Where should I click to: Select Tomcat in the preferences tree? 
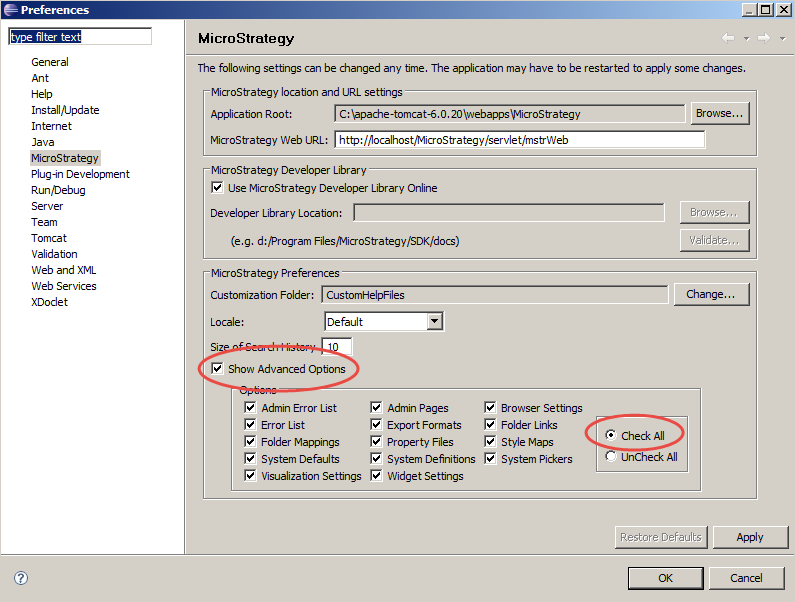click(49, 238)
